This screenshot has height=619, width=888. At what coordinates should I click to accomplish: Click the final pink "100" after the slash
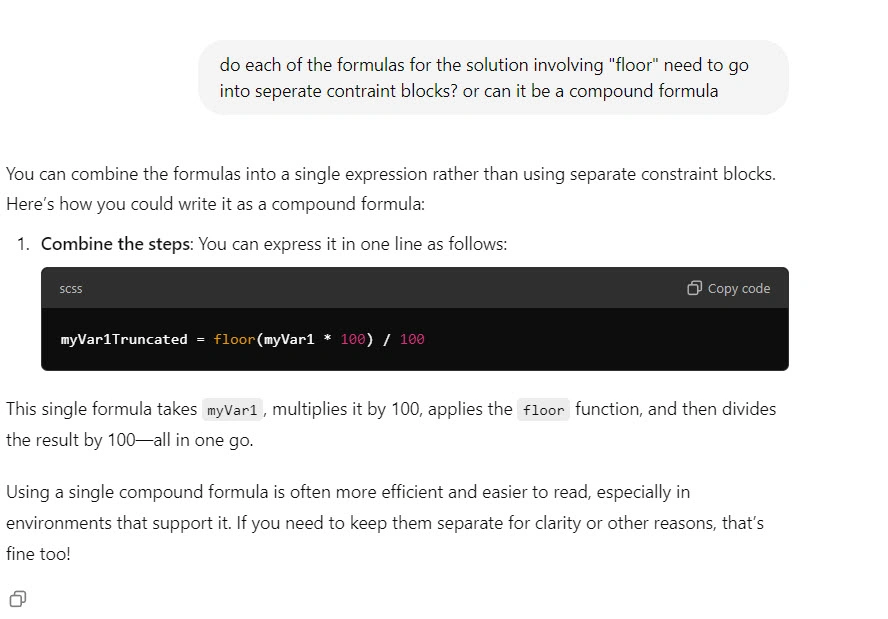[x=412, y=339]
